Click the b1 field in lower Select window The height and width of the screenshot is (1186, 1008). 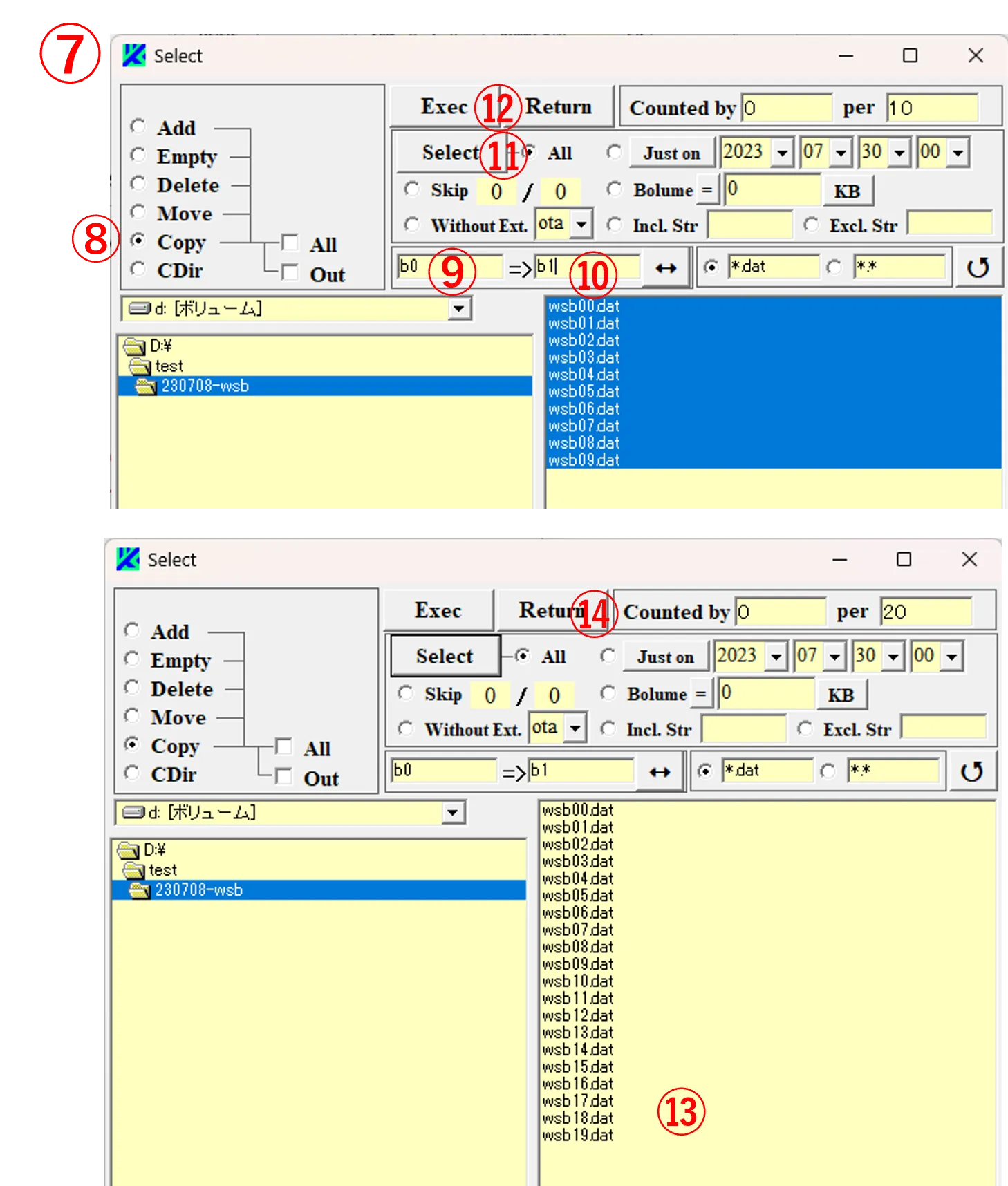(581, 771)
